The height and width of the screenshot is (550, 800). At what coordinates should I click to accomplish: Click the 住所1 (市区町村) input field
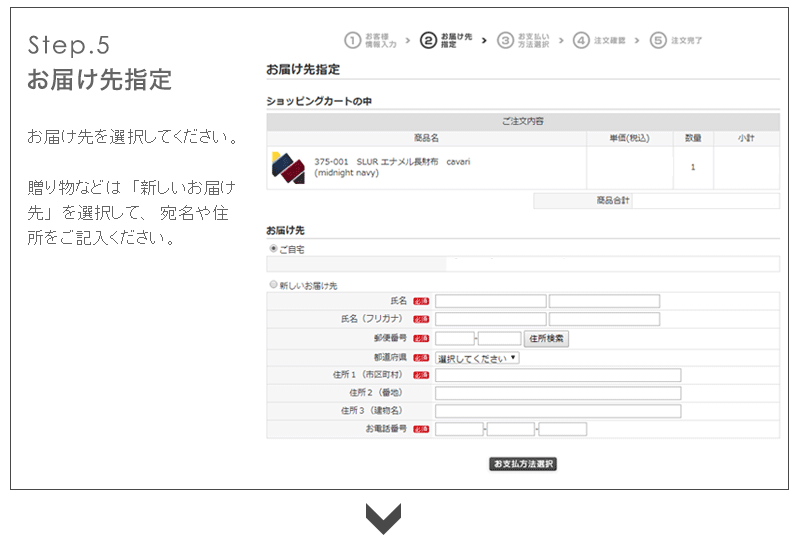[557, 375]
